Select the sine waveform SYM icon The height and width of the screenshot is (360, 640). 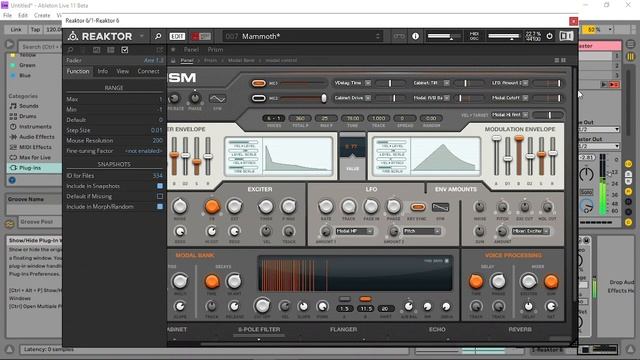[x=217, y=99]
